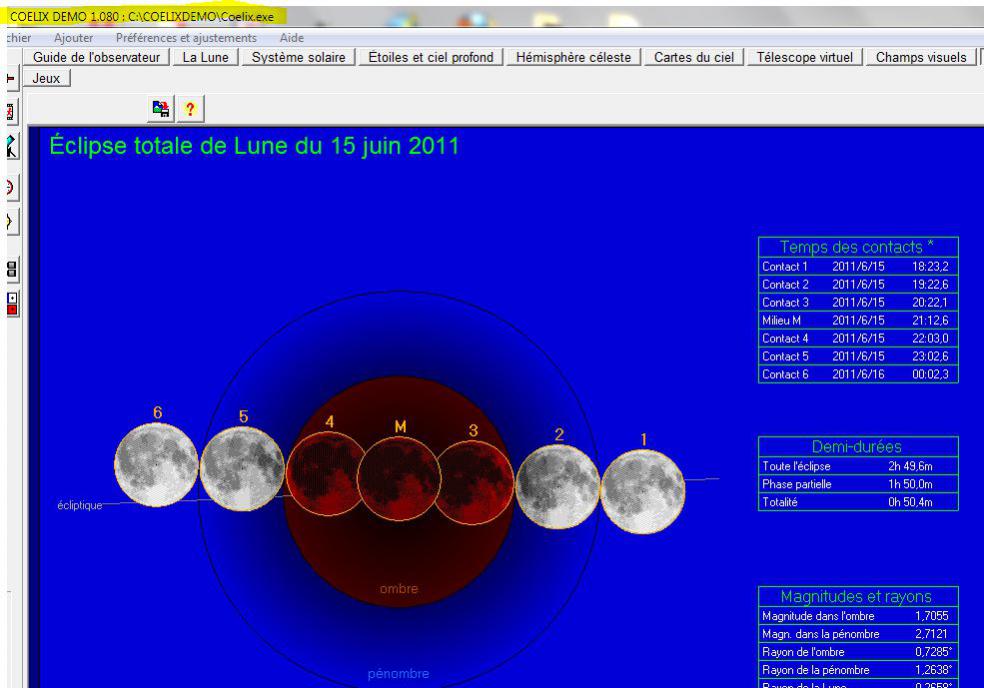Switch to La Lune section

point(205,57)
